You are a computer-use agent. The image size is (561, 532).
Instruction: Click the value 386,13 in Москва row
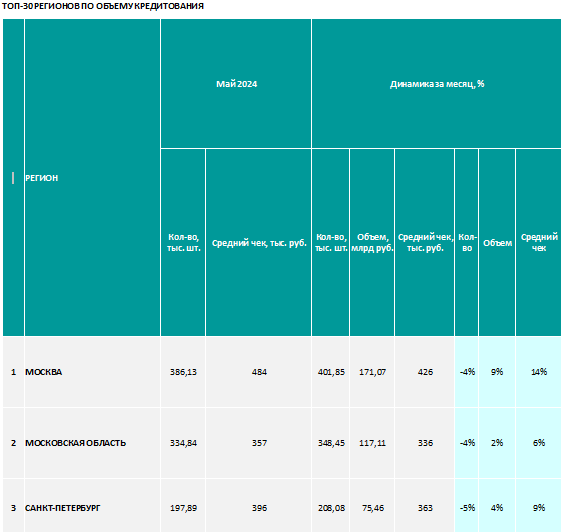click(x=183, y=372)
